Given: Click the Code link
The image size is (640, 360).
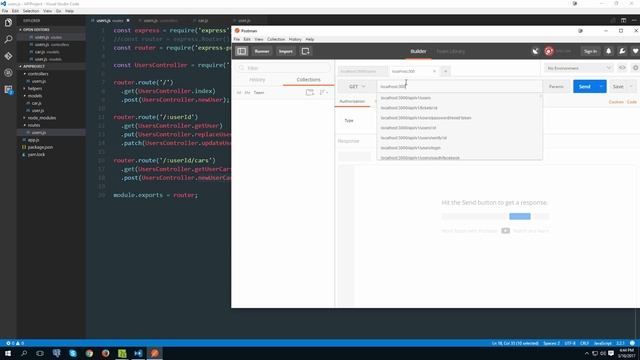Looking at the screenshot, I should pos(631,102).
